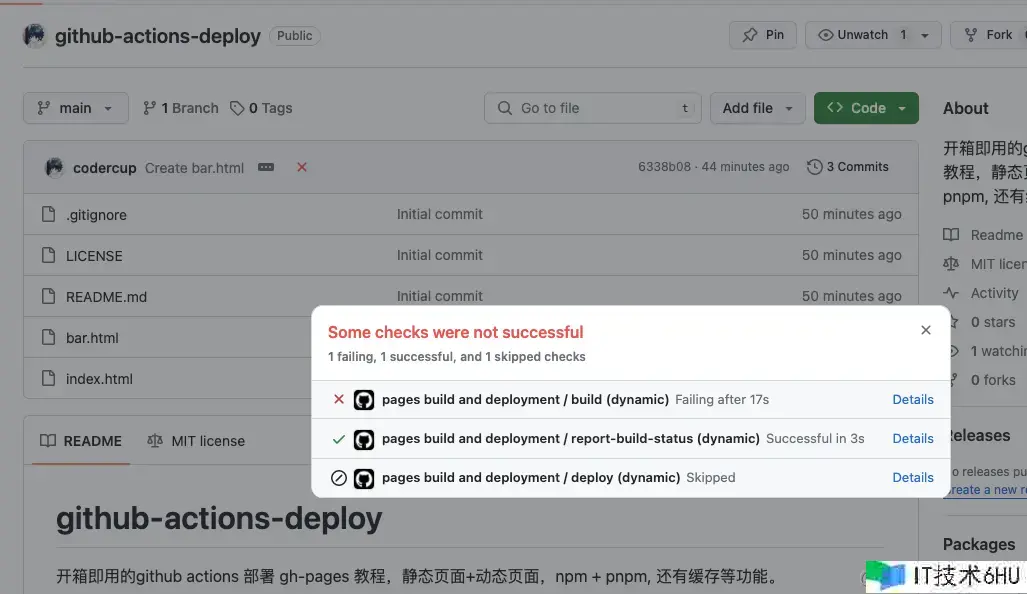
Task: Close the checks status popup
Action: (x=926, y=330)
